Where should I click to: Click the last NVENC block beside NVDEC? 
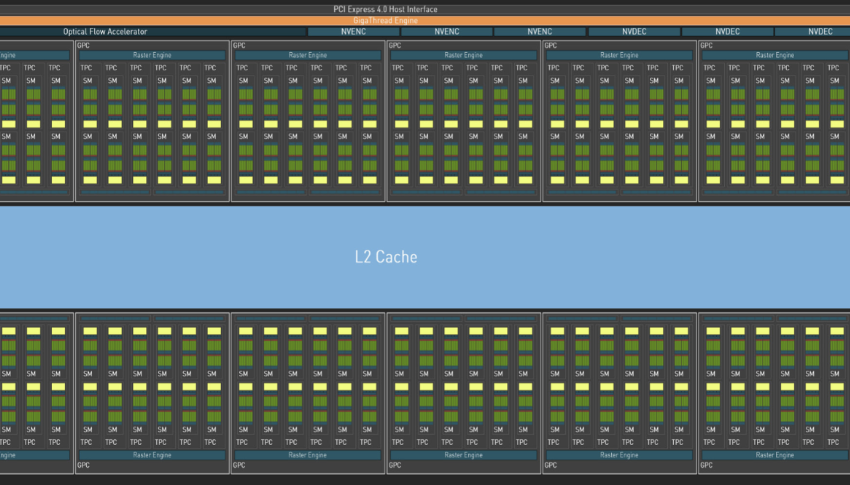tap(540, 32)
